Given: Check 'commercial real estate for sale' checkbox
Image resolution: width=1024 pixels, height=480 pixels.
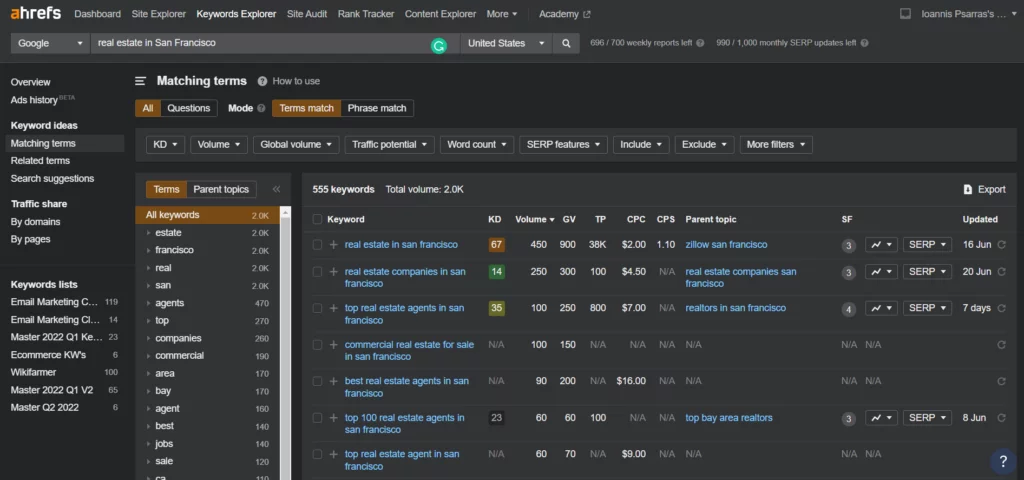Looking at the screenshot, I should [x=317, y=345].
